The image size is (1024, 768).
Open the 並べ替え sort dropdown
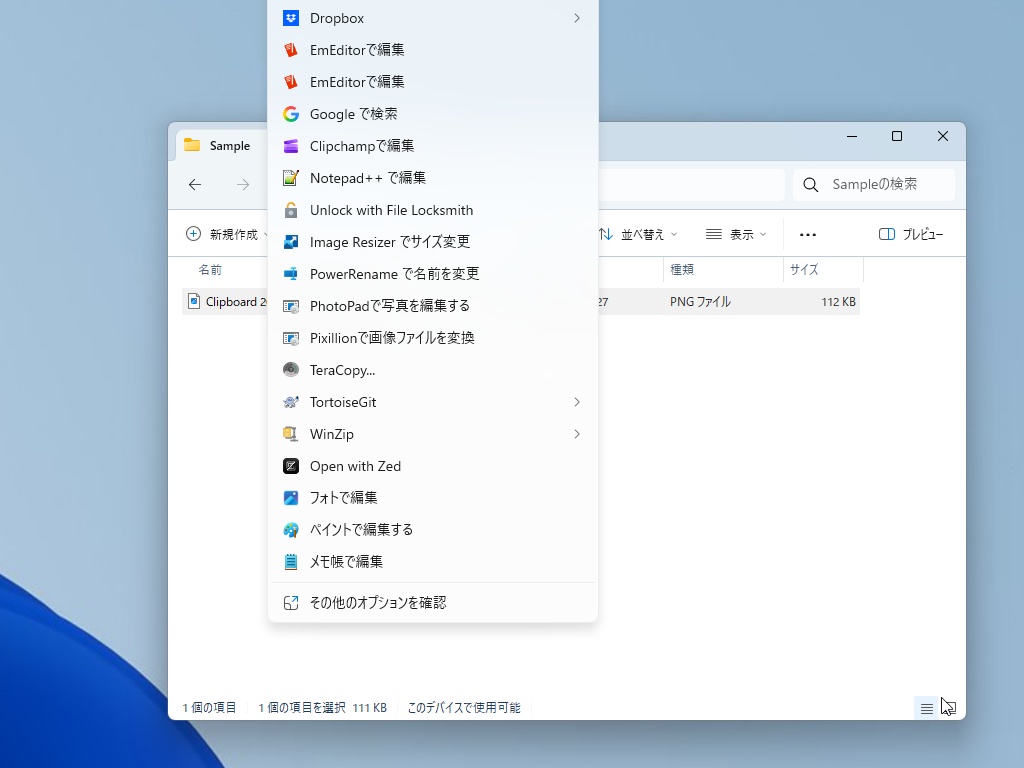(x=638, y=234)
